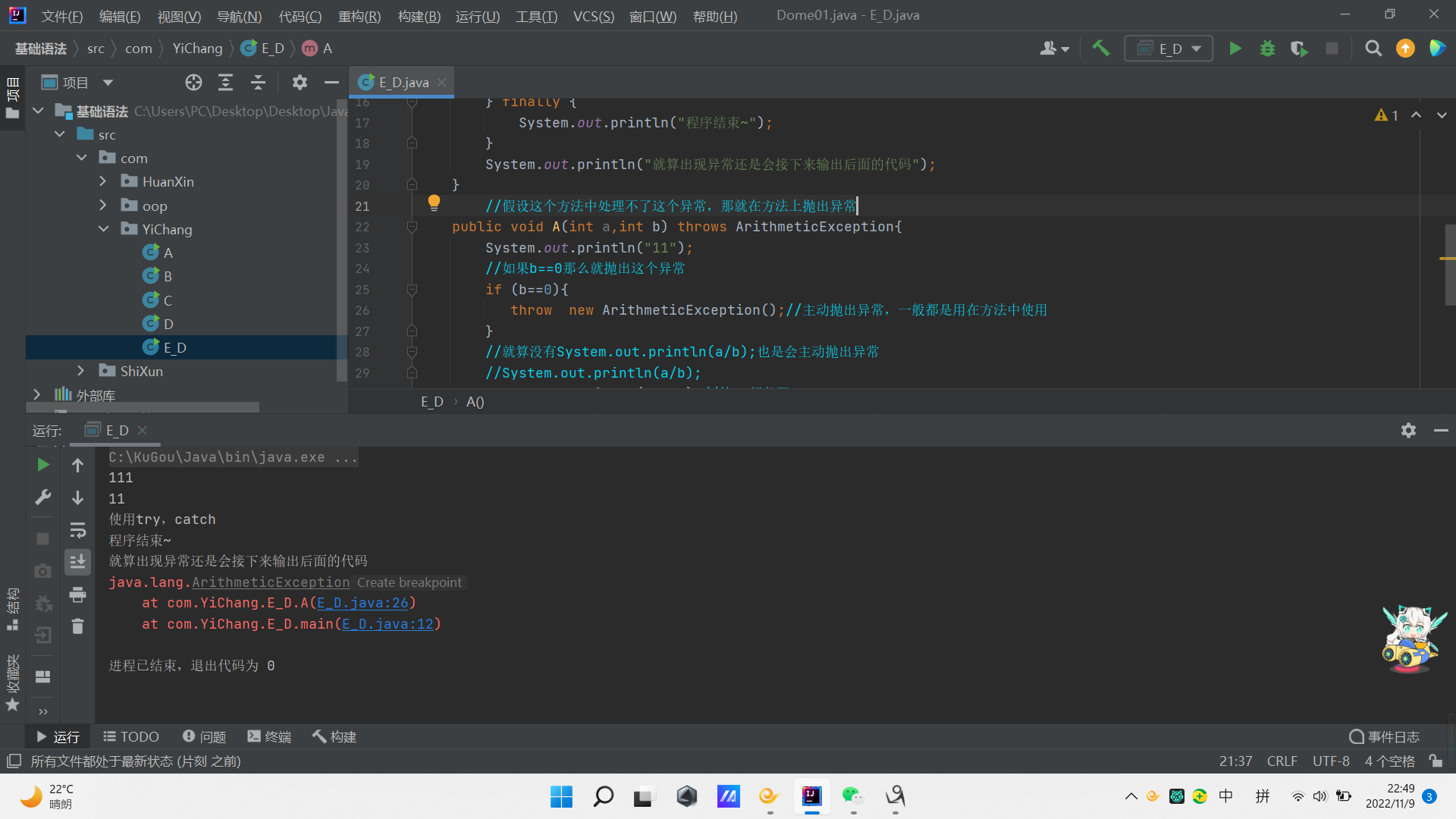This screenshot has height=819, width=1456.
Task: Start debugging with the bug icon
Action: point(1267,49)
